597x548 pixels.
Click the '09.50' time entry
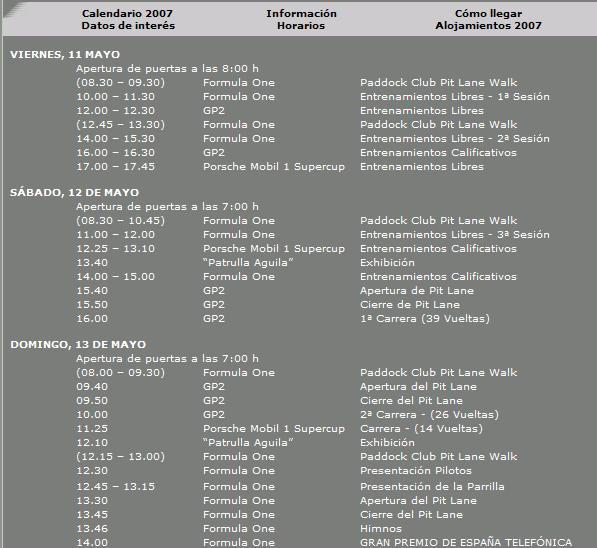click(x=92, y=401)
